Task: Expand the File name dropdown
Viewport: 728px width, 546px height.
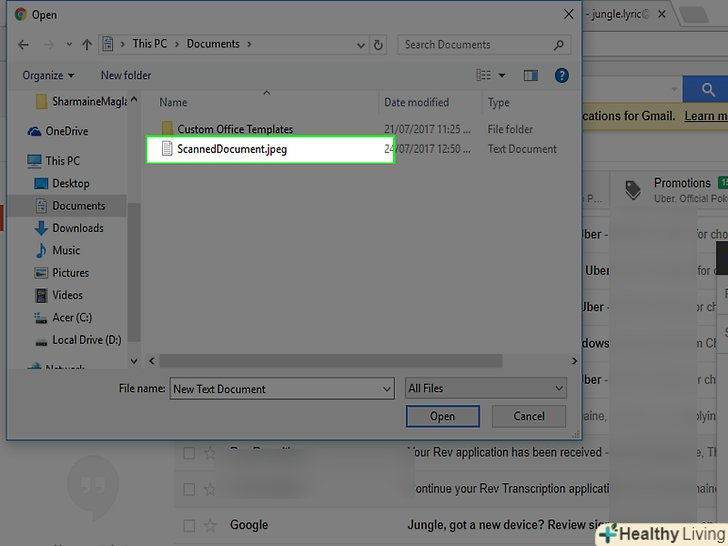Action: point(386,389)
